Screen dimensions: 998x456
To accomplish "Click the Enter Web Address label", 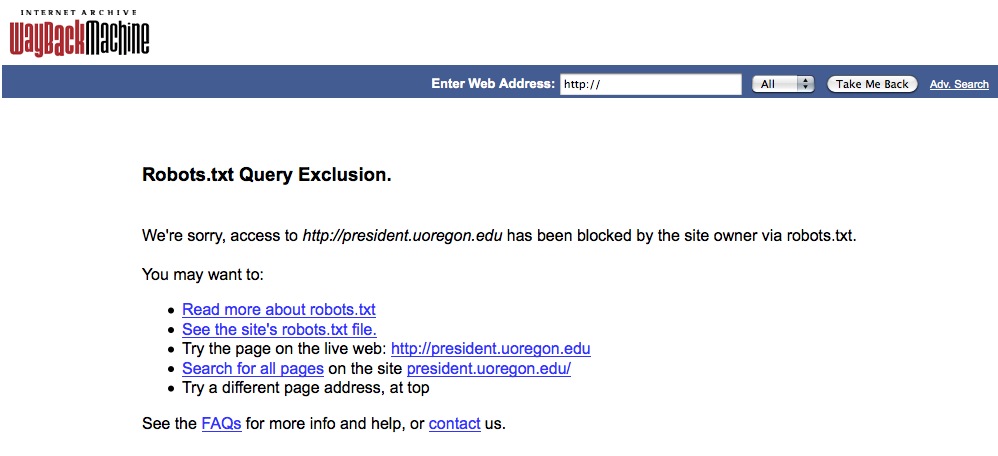I will tap(493, 84).
